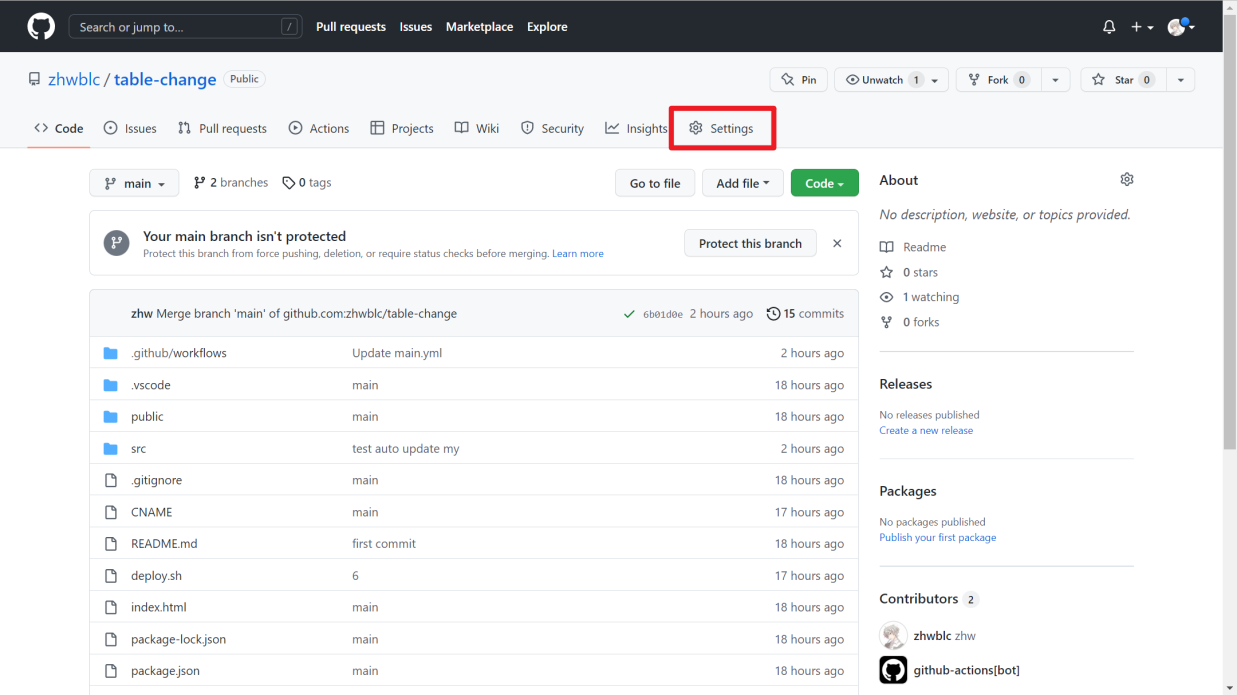View the 2 branches link
Image resolution: width=1237 pixels, height=695 pixels.
tap(231, 183)
